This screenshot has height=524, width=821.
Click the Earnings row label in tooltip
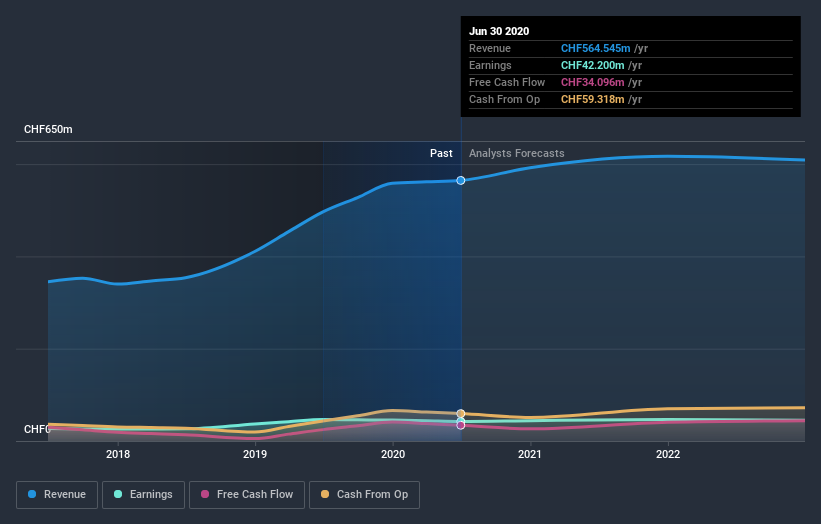click(490, 65)
